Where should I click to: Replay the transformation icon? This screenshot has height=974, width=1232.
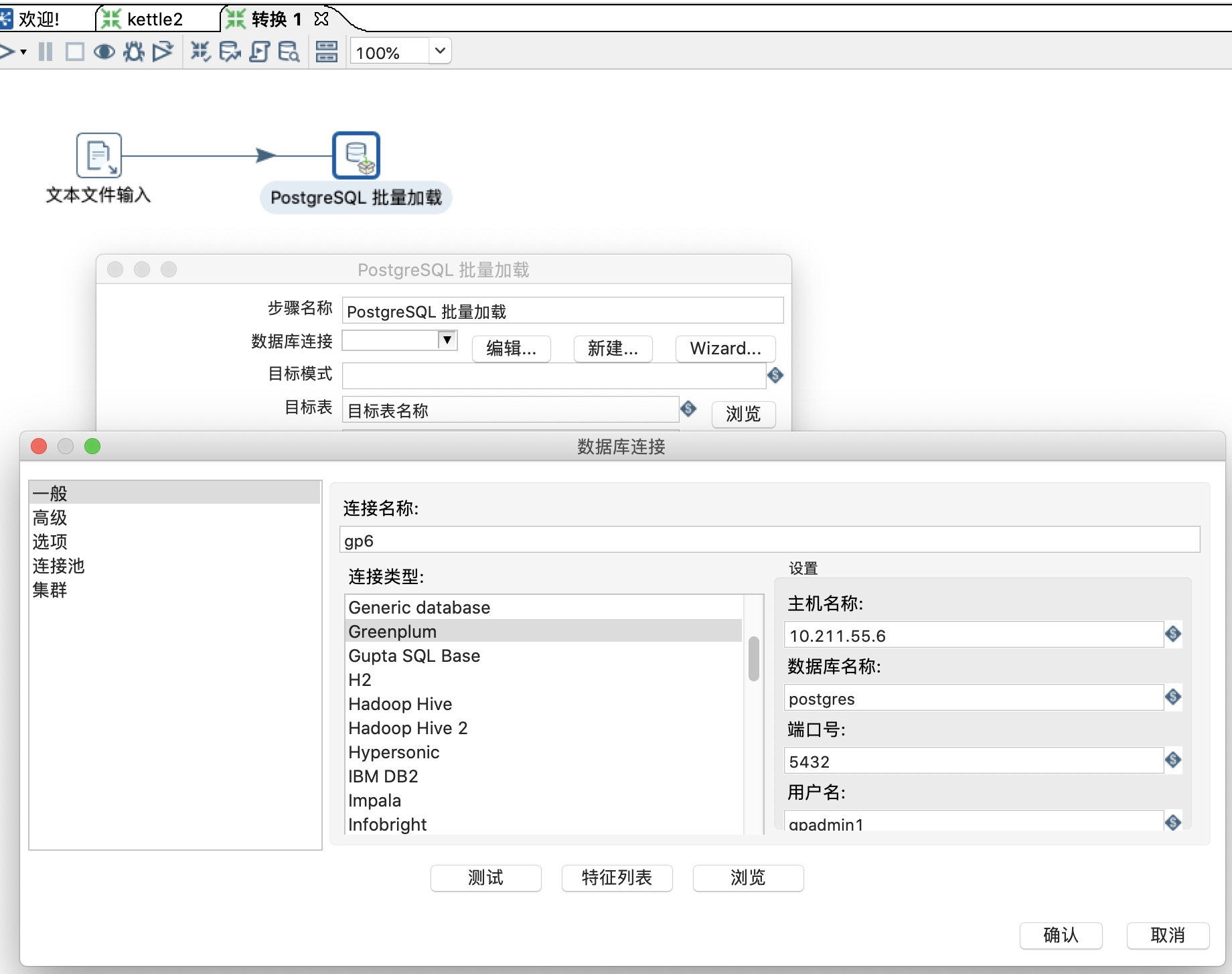point(163,52)
